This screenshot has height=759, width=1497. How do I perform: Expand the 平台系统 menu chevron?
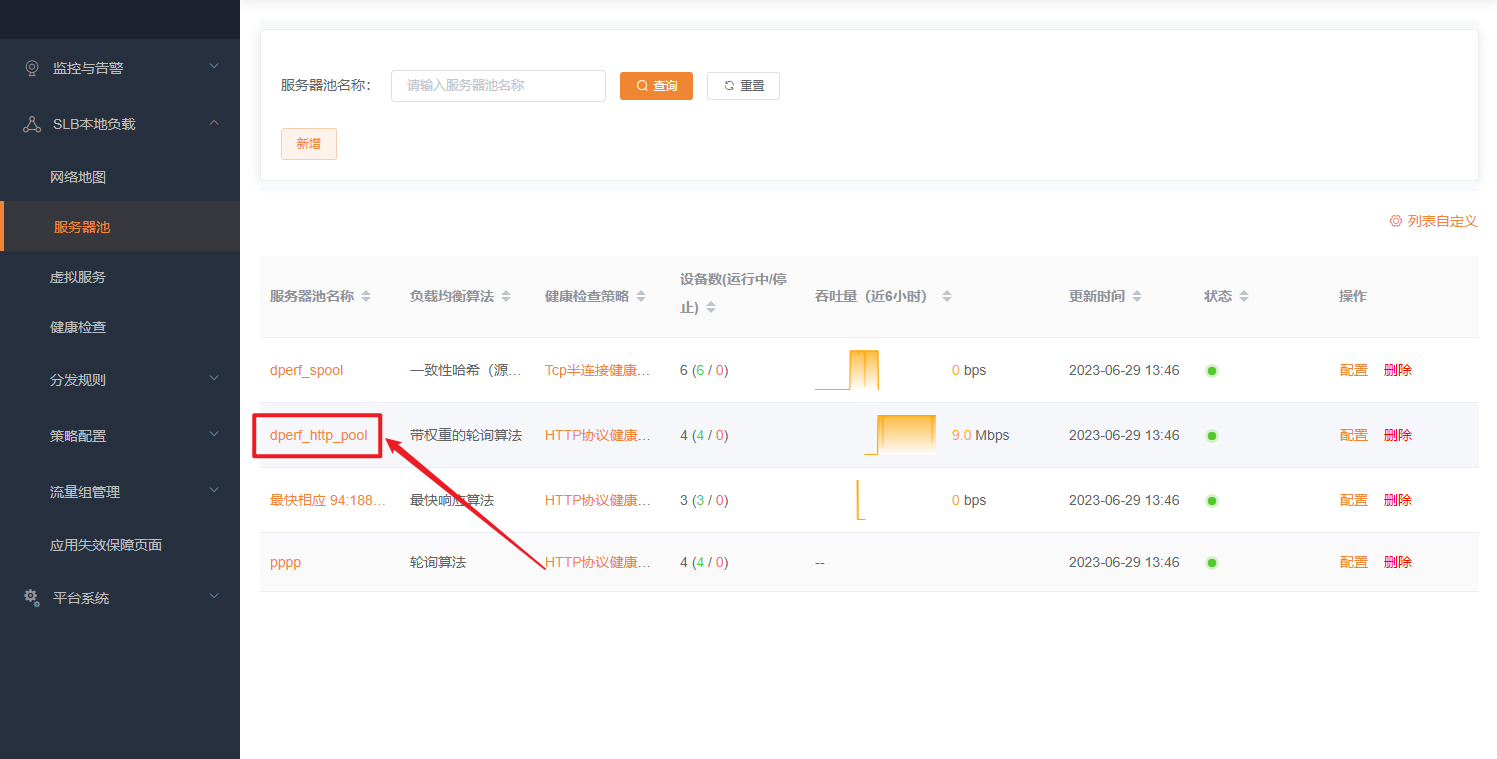pyautogui.click(x=213, y=597)
